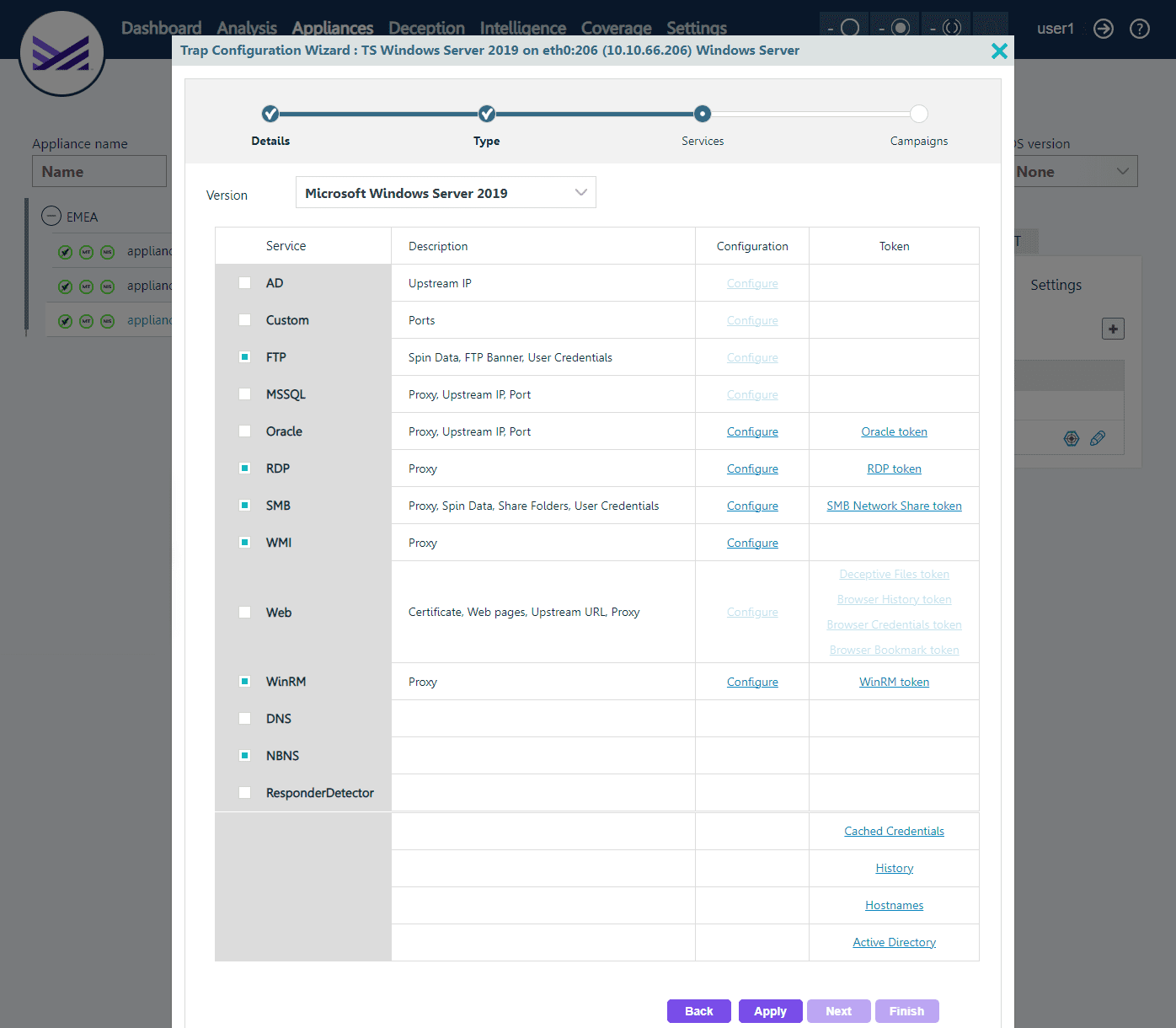Click the pencil edit icon in background panel
The image size is (1176, 1028).
tap(1098, 438)
